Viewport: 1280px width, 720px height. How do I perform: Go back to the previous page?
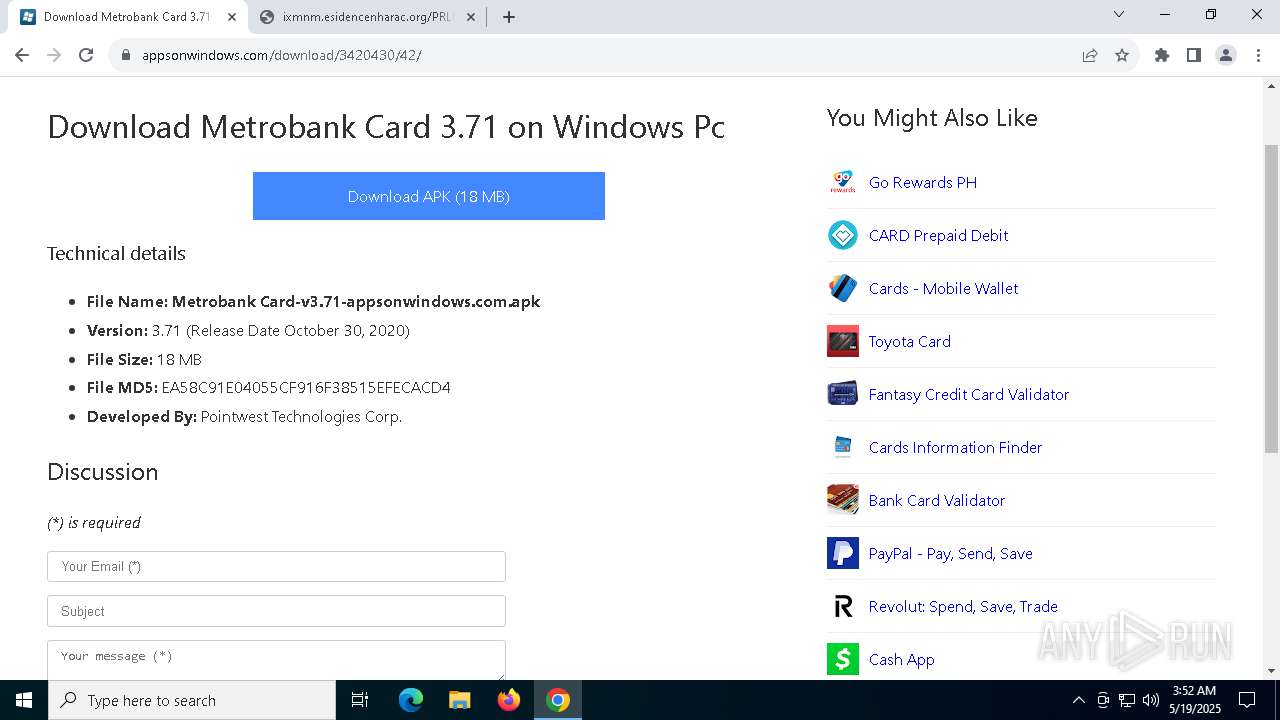click(22, 55)
